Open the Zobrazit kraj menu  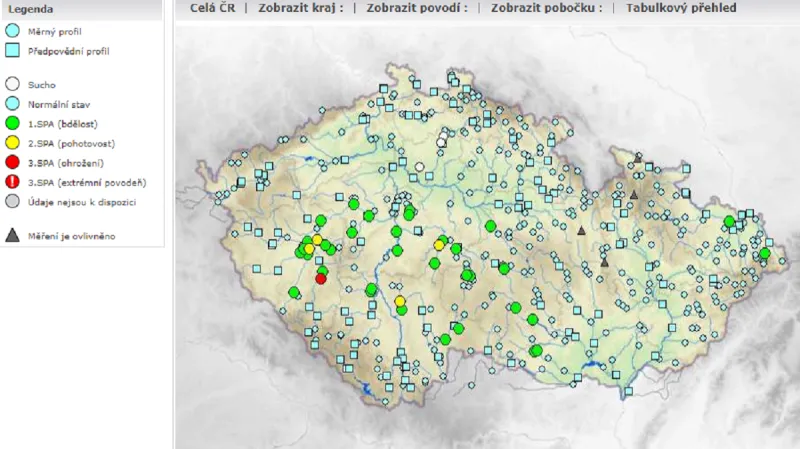click(301, 8)
